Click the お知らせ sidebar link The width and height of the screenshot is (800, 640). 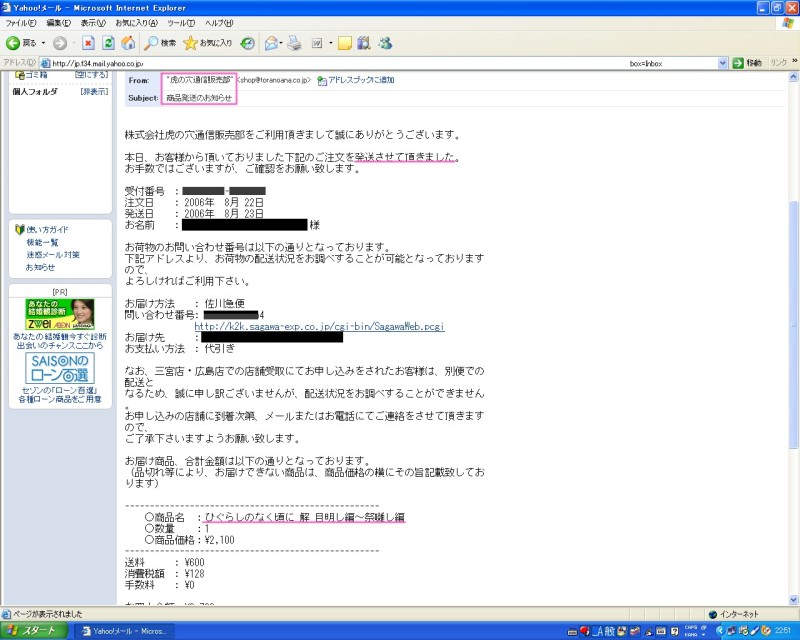40,267
